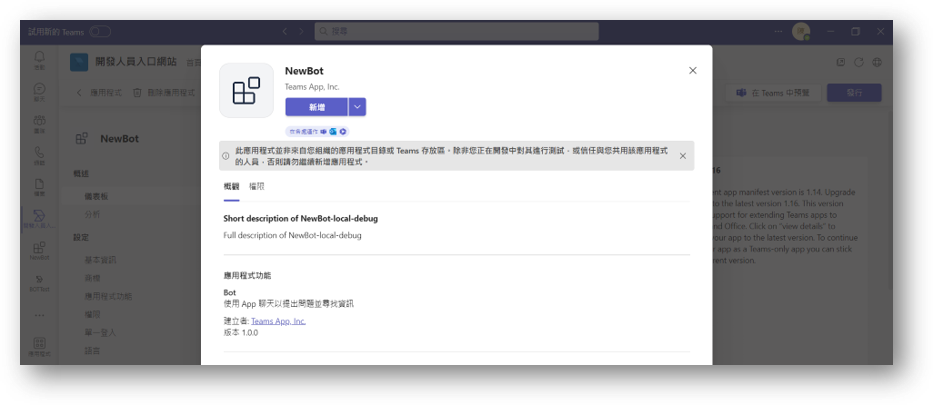
Task: Click the Developer Portal logo icon
Action: click(x=79, y=62)
